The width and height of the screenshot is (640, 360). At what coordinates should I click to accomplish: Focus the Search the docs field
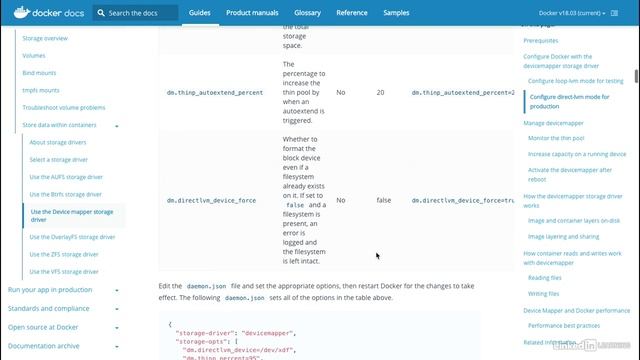[136, 13]
